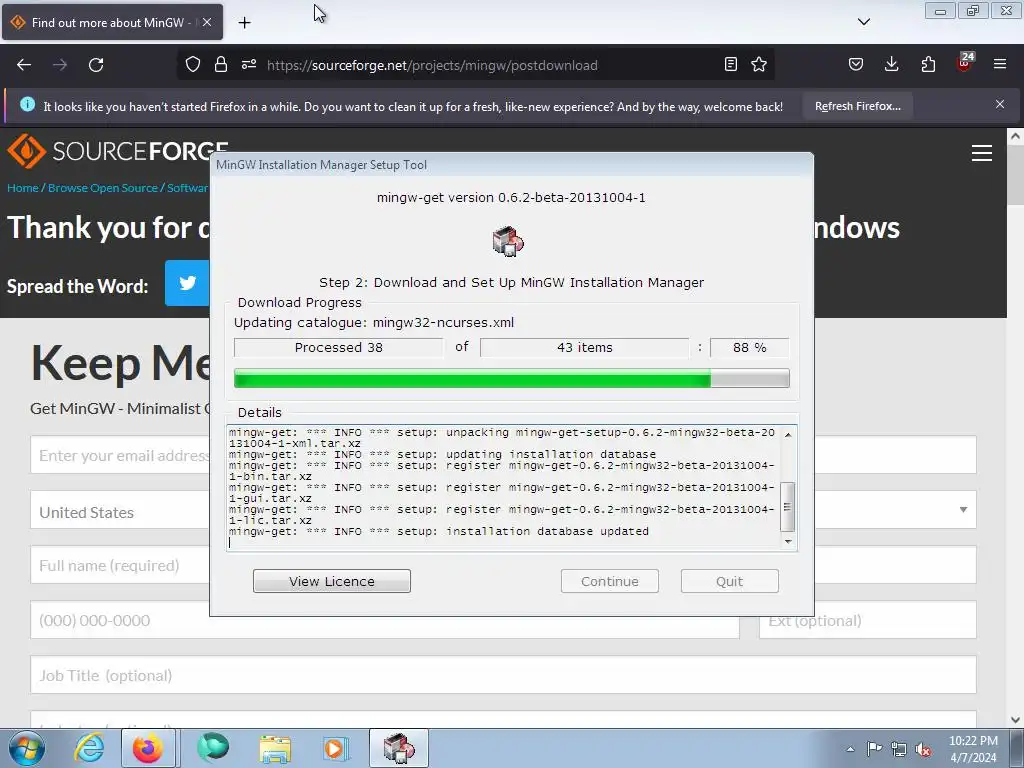Show hidden system tray icons
Screen dimensions: 1024x768
[850, 749]
